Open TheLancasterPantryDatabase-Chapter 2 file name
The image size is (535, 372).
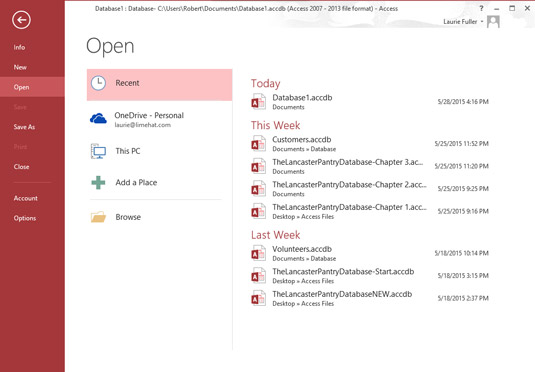[x=349, y=185]
